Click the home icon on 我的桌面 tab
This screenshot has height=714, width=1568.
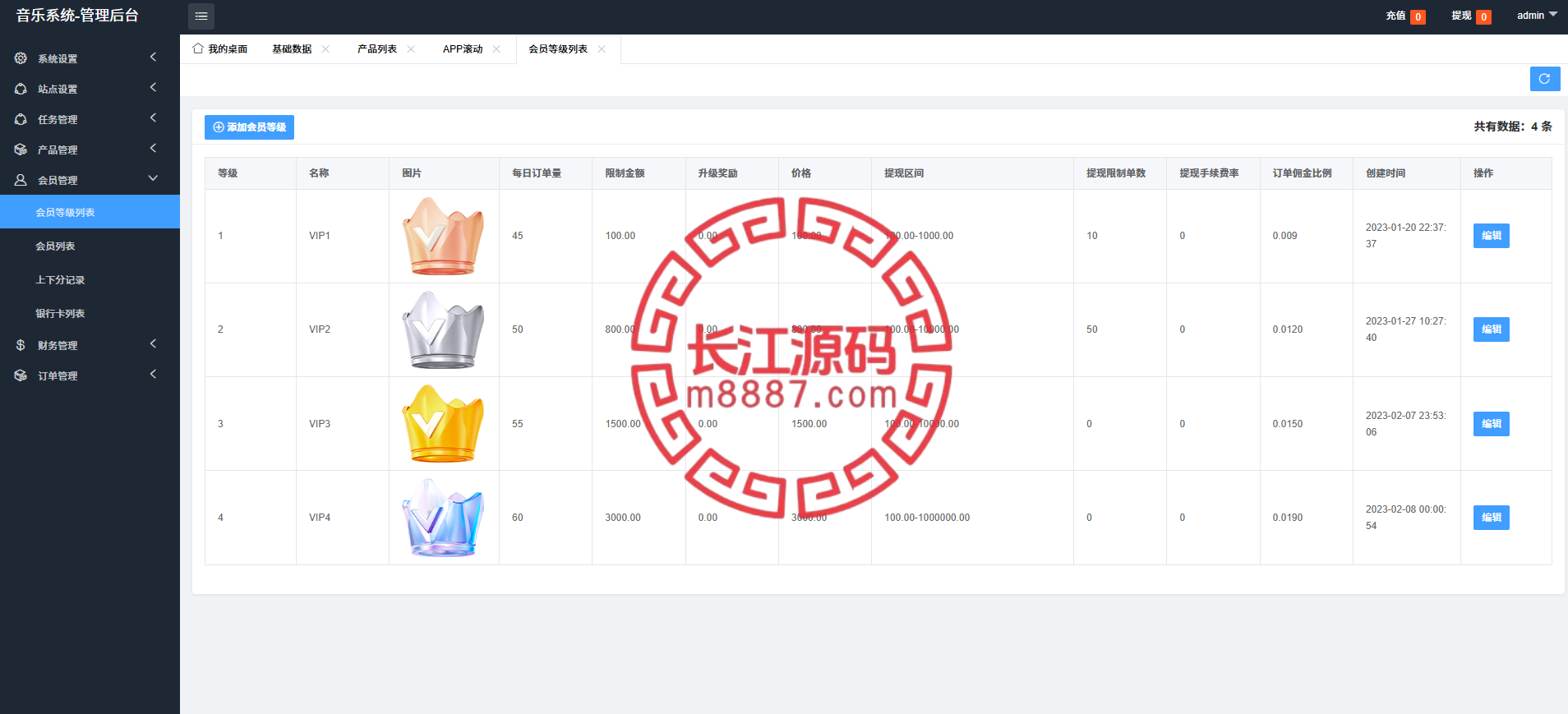198,48
